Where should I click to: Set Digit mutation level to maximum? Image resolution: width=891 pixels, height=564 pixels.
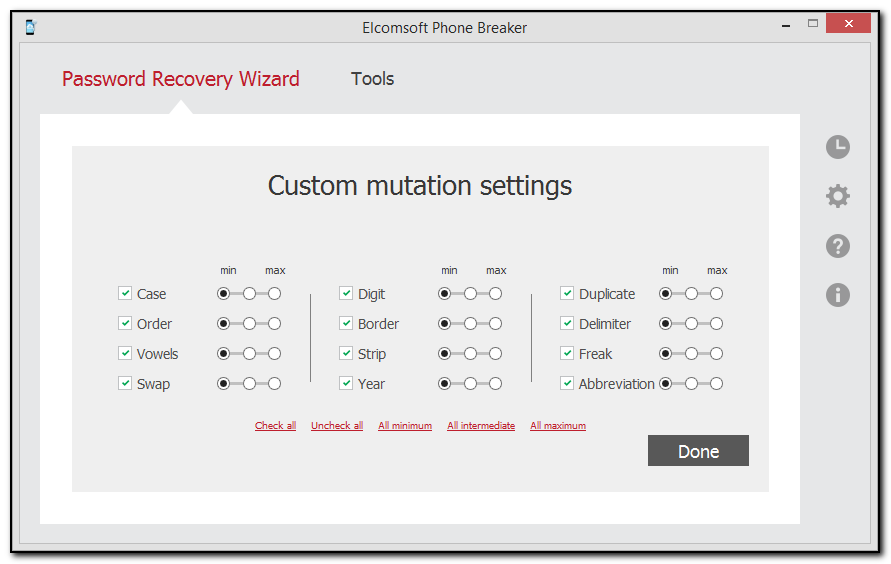coord(495,294)
